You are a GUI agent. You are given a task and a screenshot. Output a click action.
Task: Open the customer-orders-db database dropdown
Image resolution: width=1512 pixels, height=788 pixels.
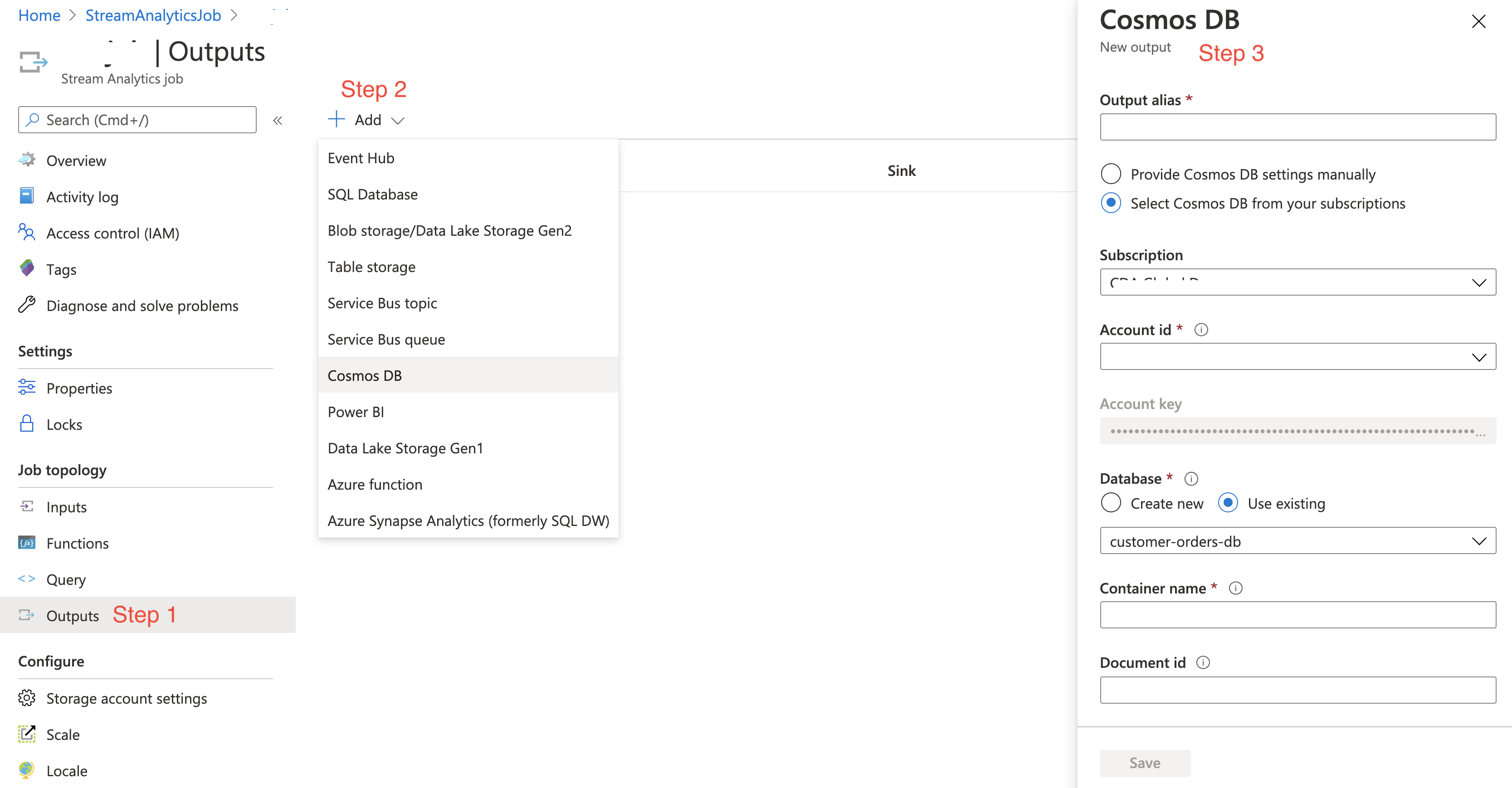[1297, 541]
